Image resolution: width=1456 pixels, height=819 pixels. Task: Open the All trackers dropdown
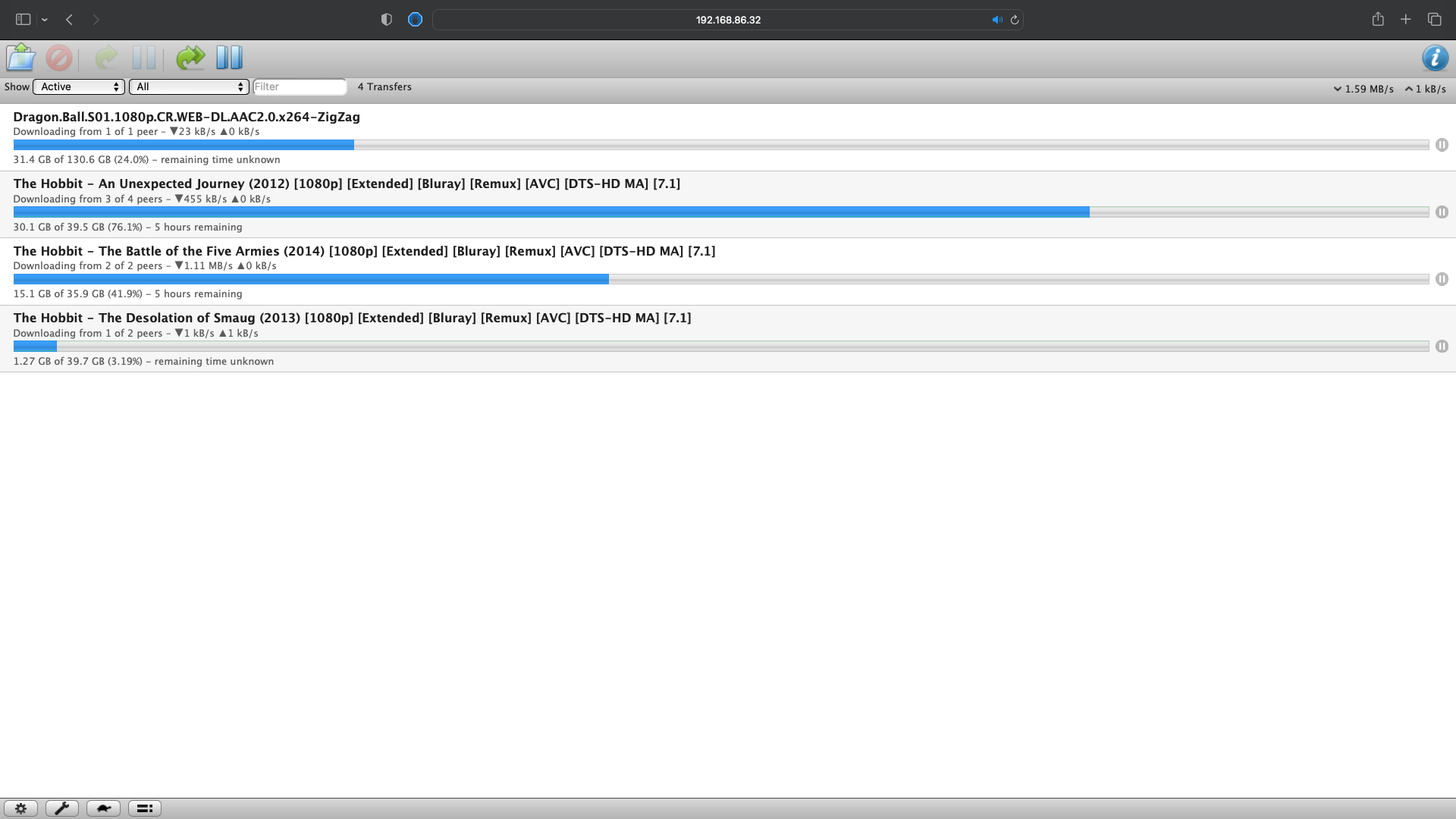[x=189, y=86]
